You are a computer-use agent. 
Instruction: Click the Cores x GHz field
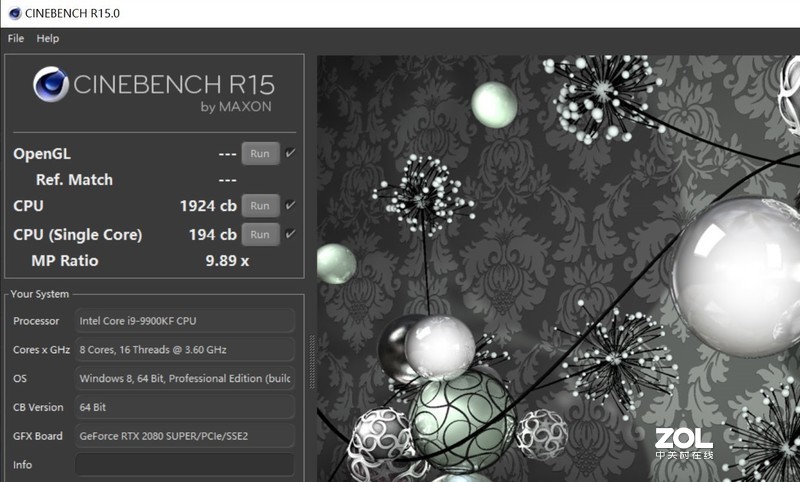point(185,349)
